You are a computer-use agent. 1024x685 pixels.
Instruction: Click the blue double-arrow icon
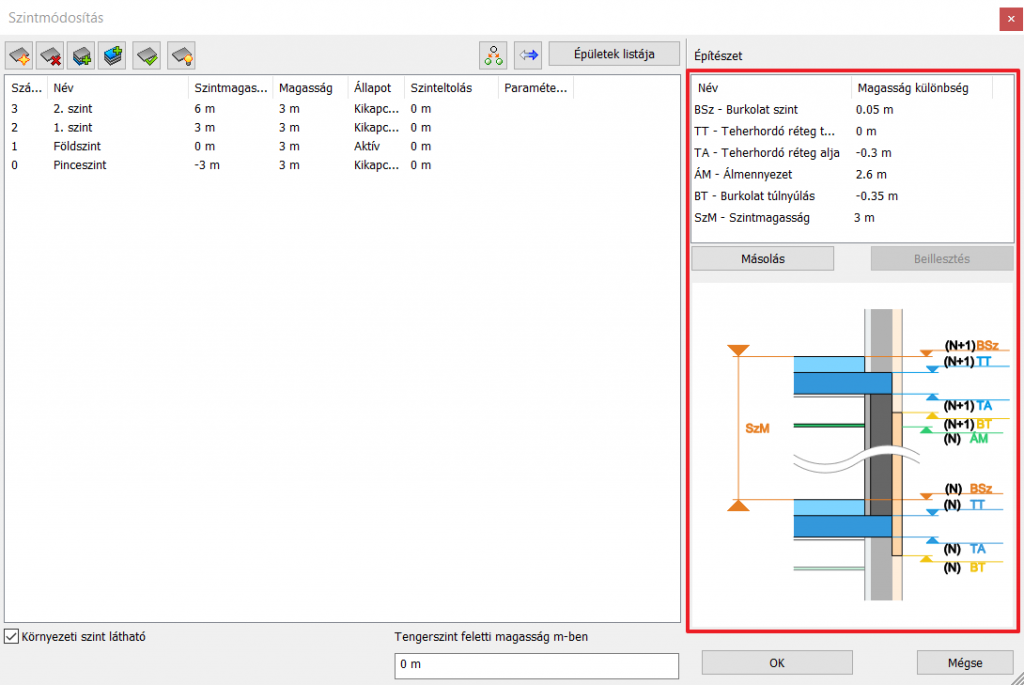528,55
